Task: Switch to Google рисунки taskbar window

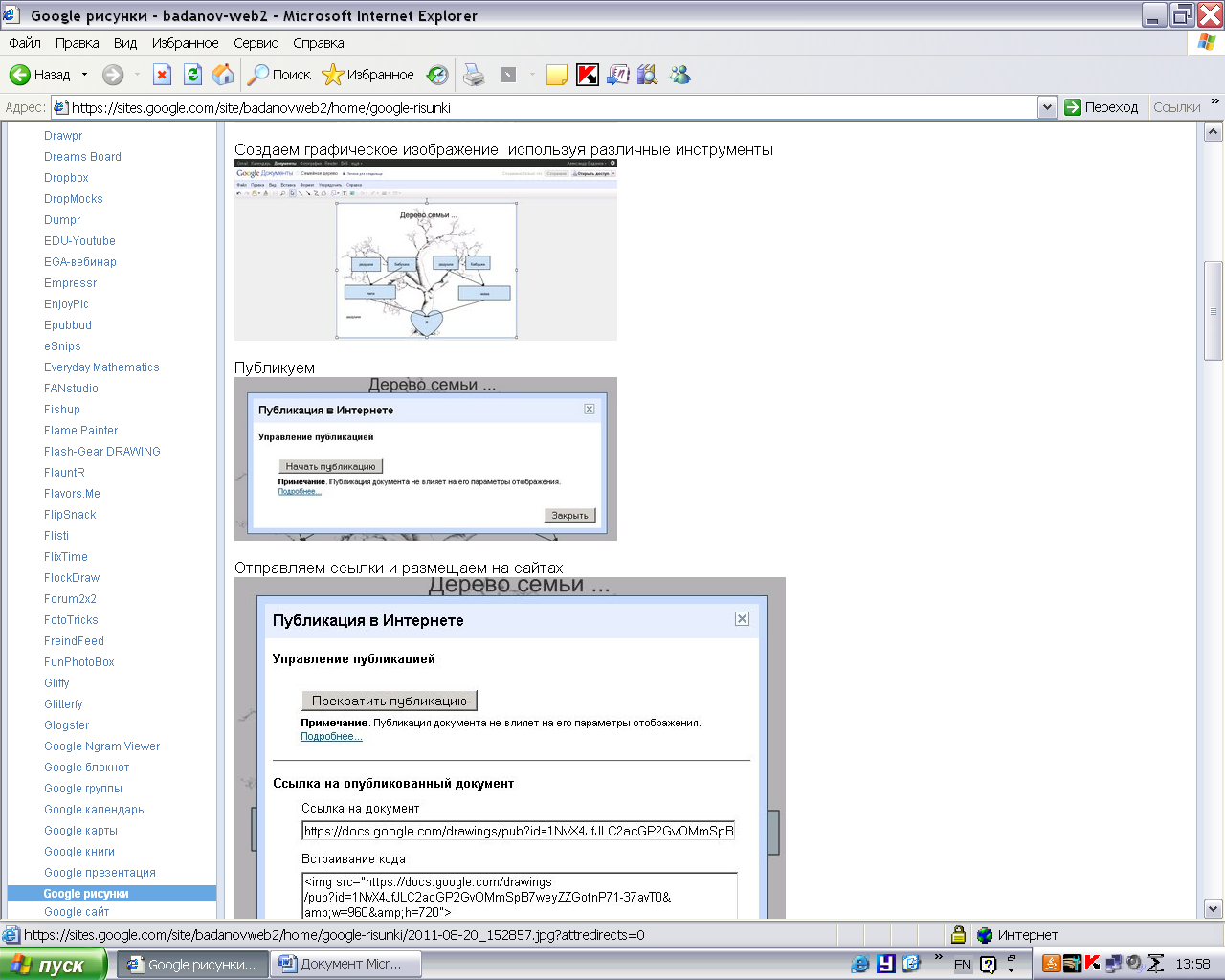Action: [192, 965]
